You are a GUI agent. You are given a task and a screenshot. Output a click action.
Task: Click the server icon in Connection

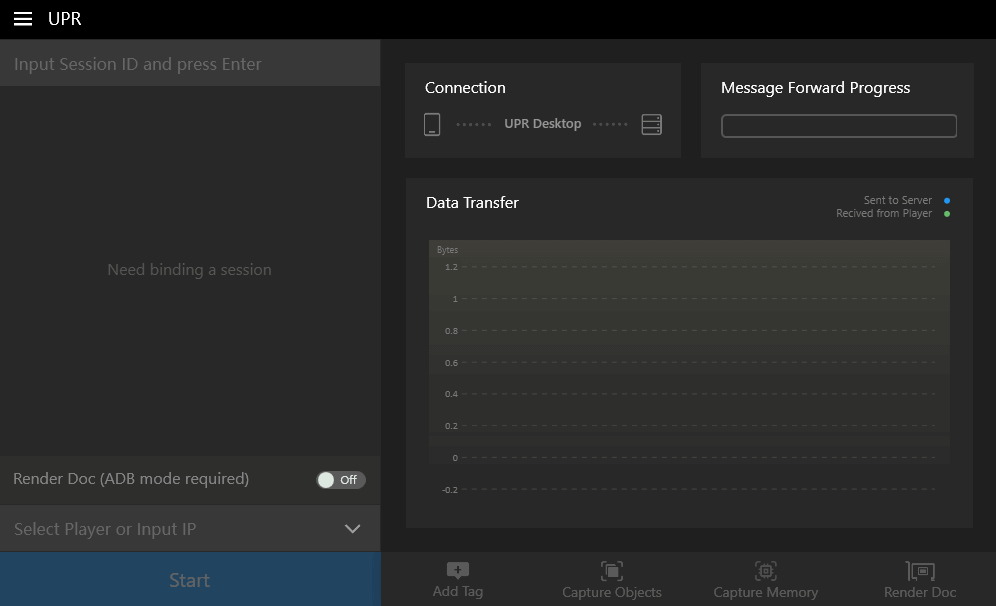[652, 124]
